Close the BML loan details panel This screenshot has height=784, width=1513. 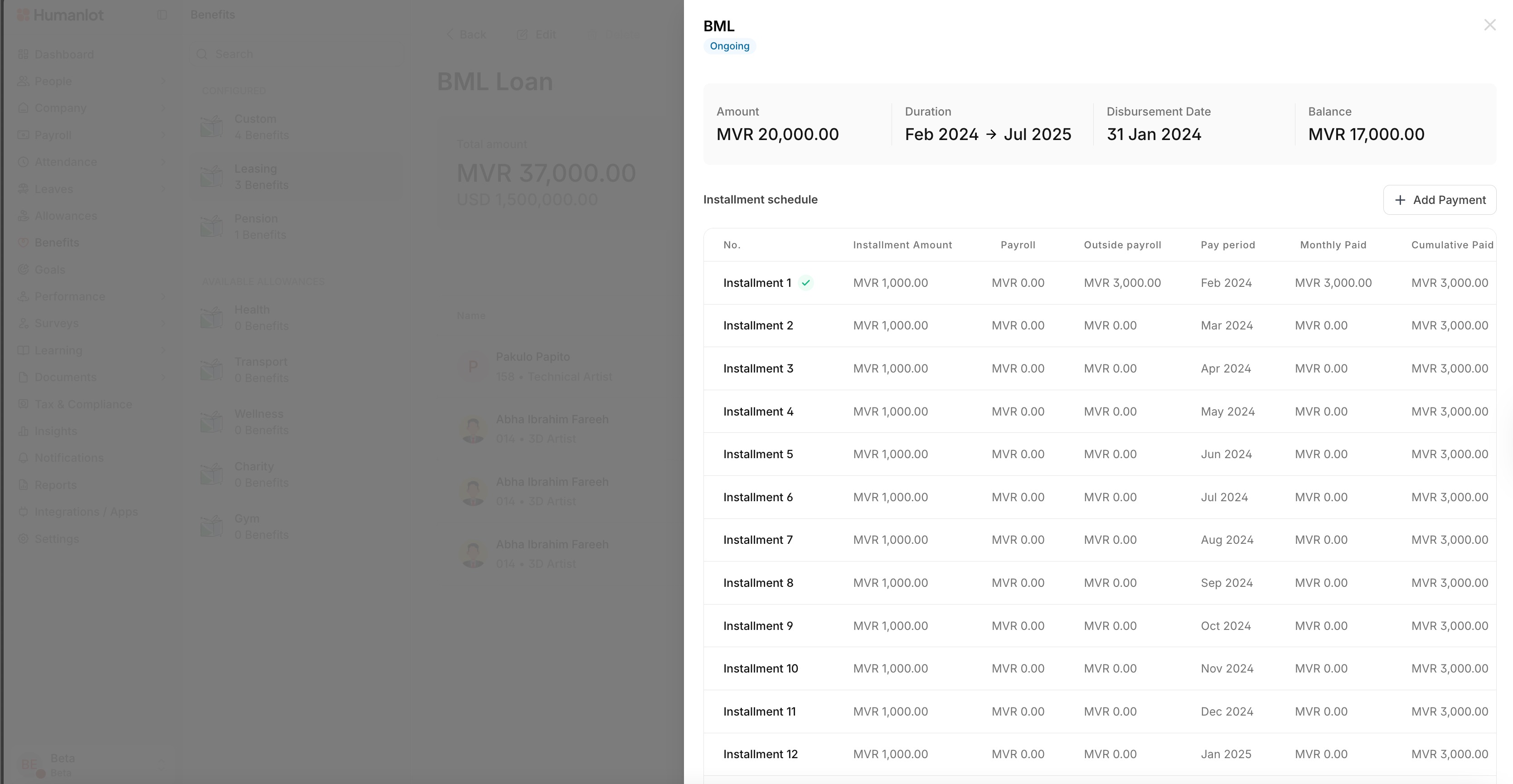(1489, 25)
